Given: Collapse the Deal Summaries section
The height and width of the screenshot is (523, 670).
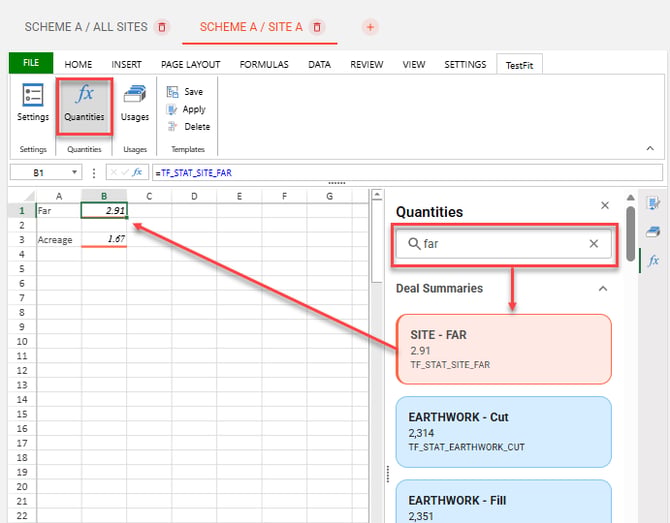Looking at the screenshot, I should pos(603,289).
